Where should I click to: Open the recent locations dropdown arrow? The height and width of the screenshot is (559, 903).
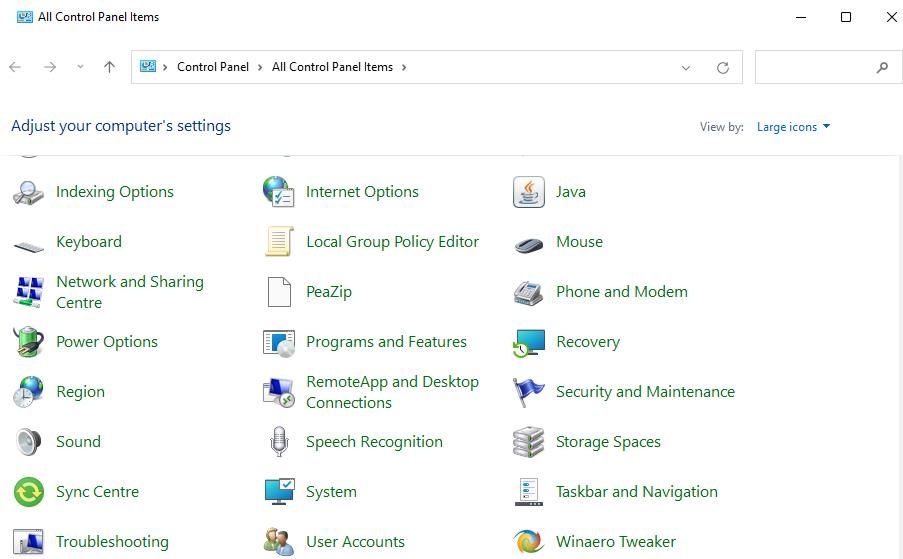(x=80, y=67)
